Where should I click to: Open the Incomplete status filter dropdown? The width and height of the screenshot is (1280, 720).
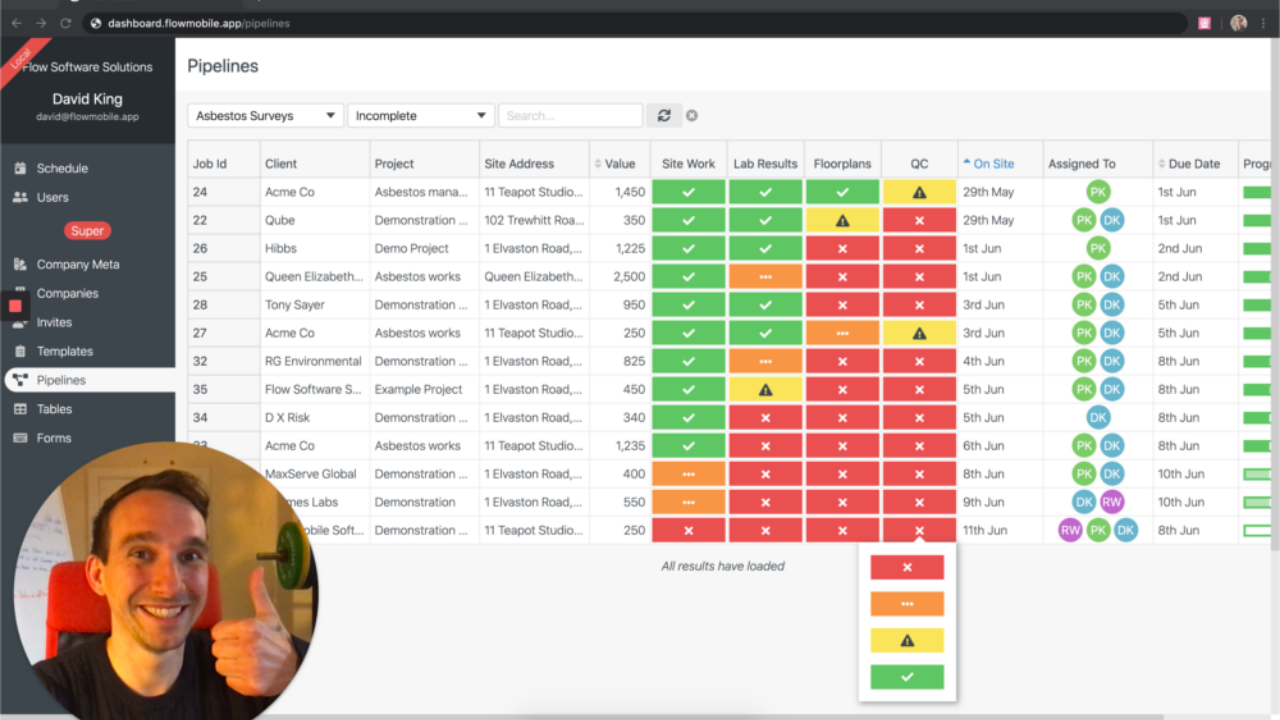[420, 115]
